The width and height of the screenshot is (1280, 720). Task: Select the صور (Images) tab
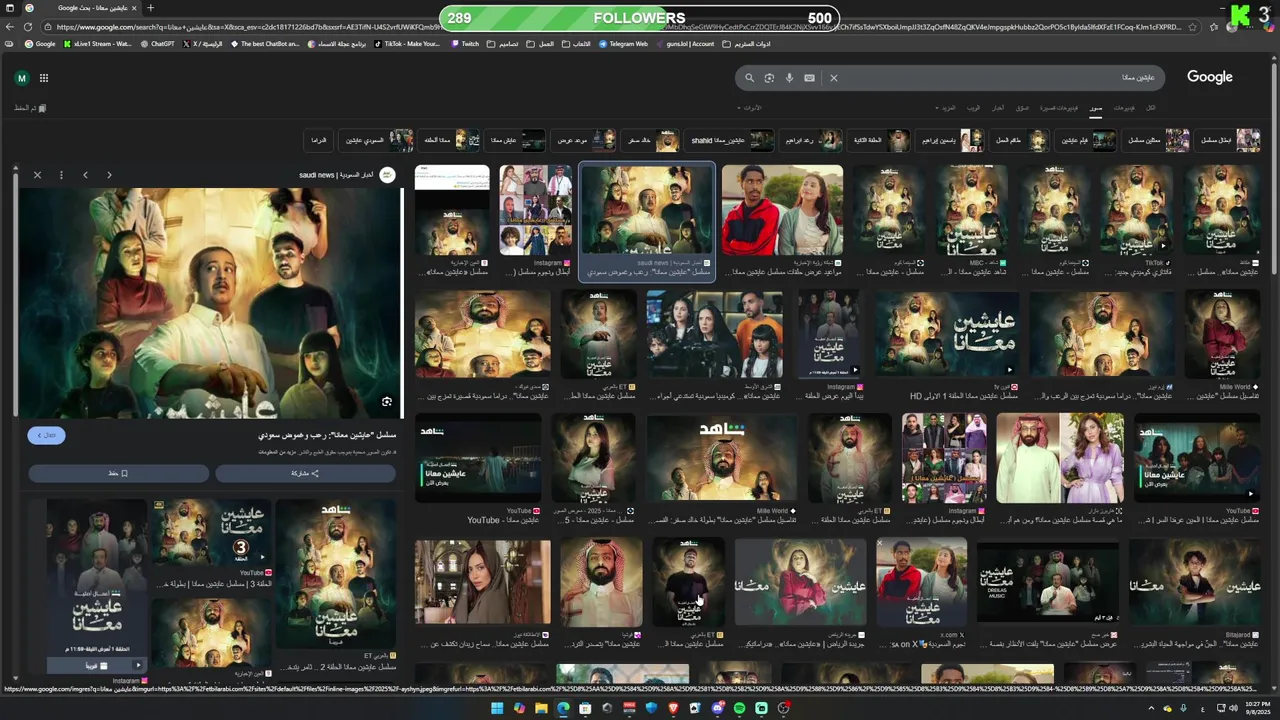[1096, 107]
